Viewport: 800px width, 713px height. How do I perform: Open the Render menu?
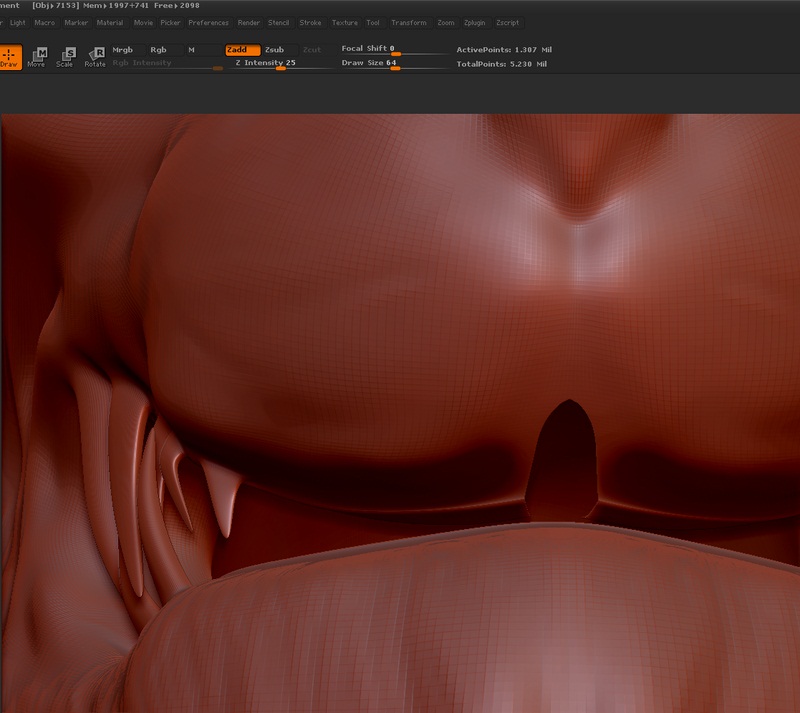click(249, 22)
